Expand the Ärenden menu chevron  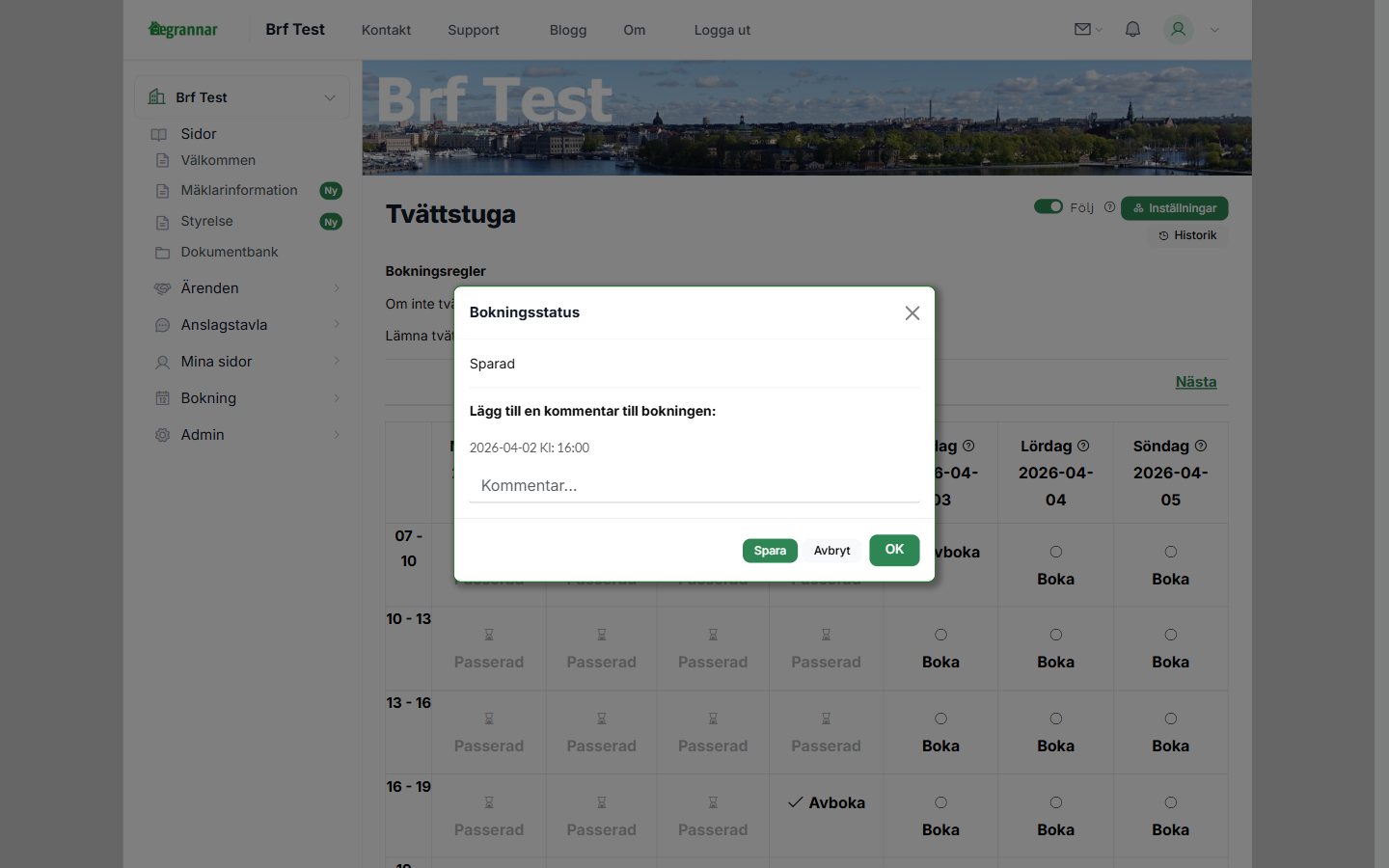click(x=337, y=288)
